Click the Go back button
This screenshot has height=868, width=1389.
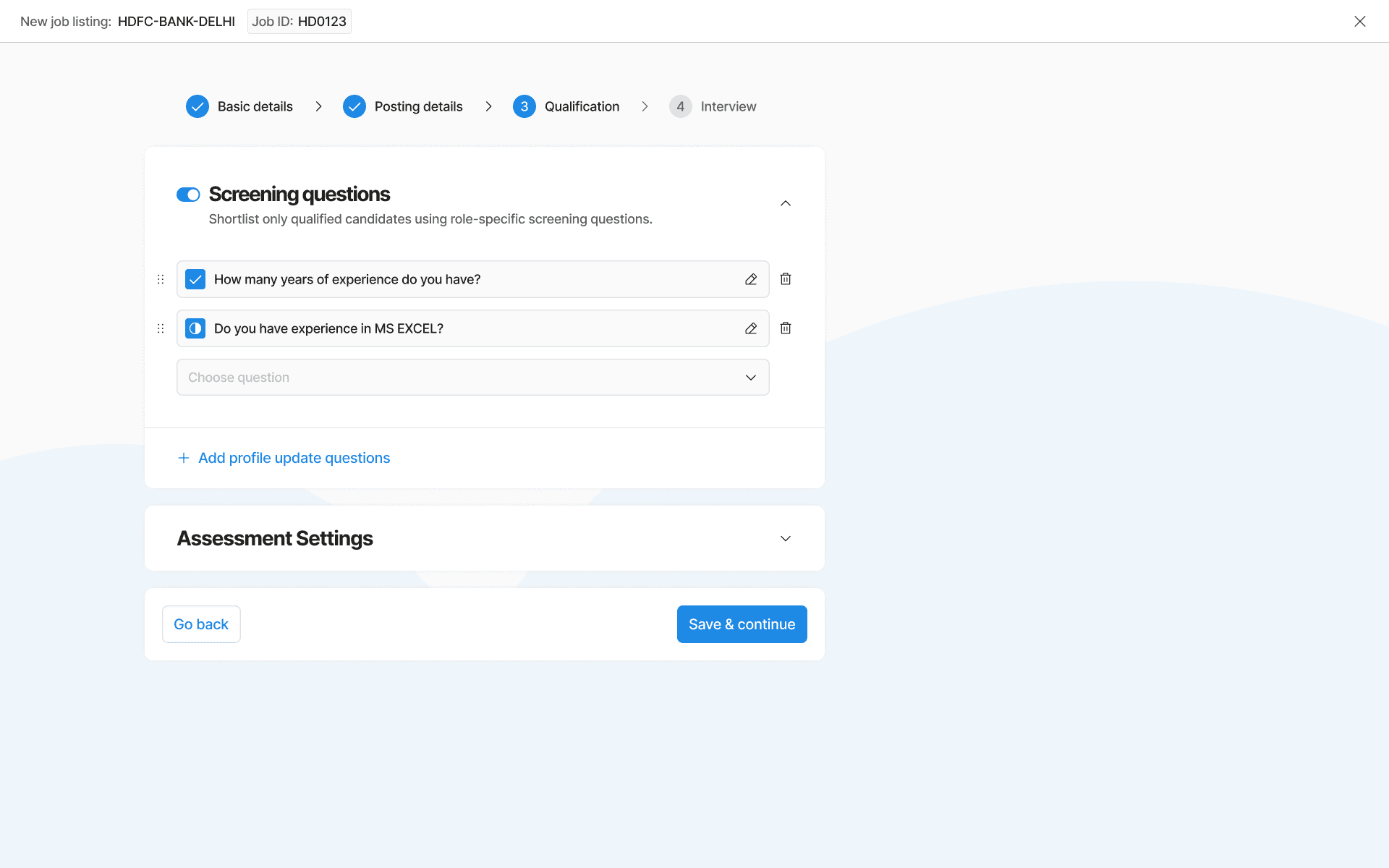201,624
